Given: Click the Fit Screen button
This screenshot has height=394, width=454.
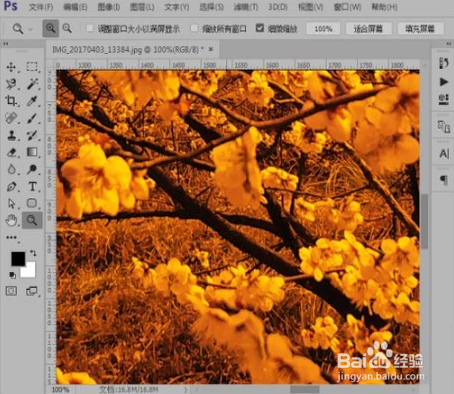Looking at the screenshot, I should pos(368,29).
